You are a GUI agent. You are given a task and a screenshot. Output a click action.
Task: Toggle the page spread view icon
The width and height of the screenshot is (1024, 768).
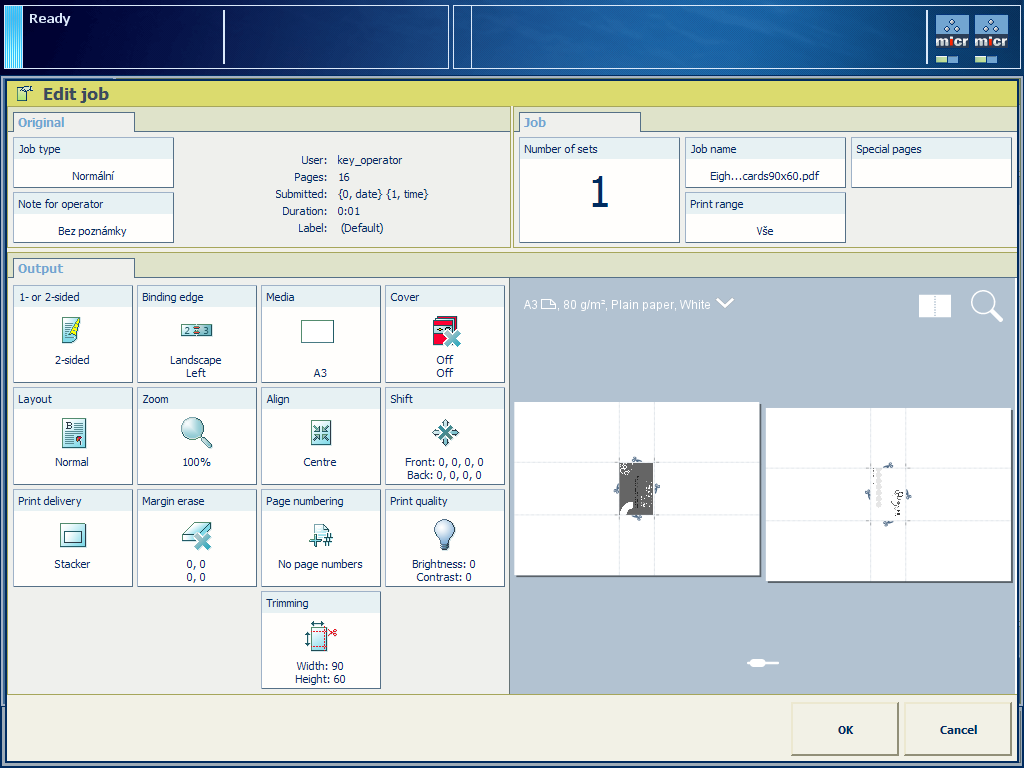(x=935, y=306)
